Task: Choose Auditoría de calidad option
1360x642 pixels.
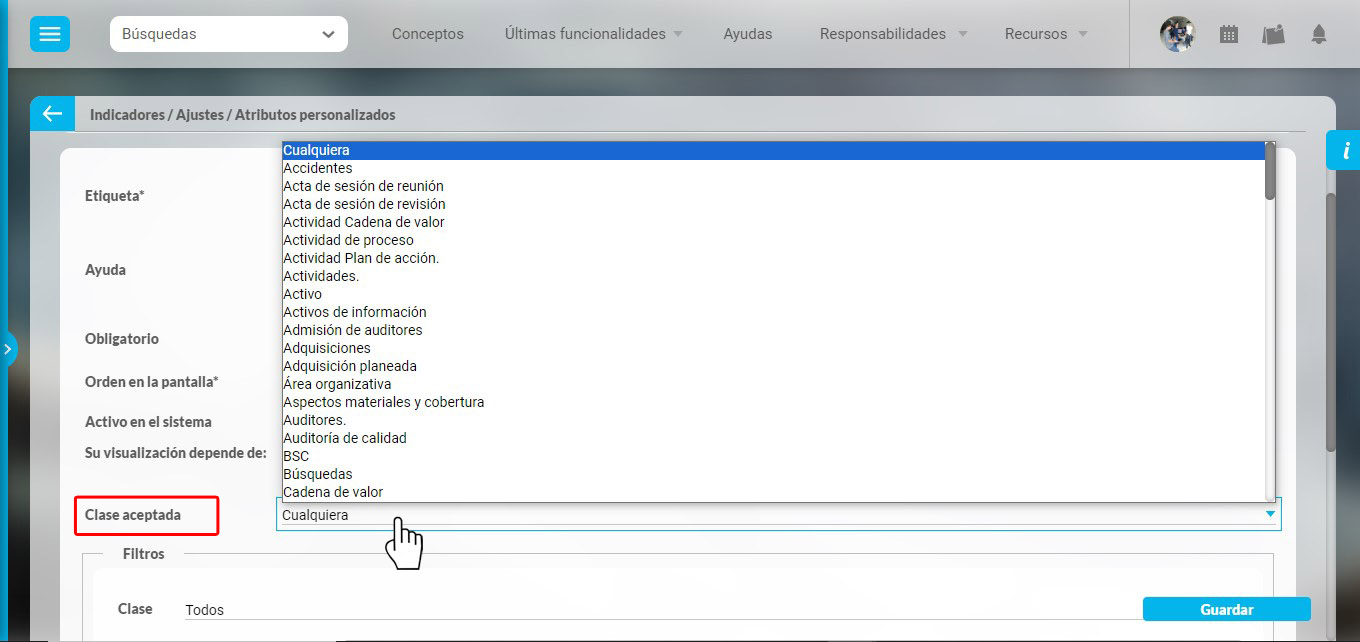Action: click(x=345, y=438)
